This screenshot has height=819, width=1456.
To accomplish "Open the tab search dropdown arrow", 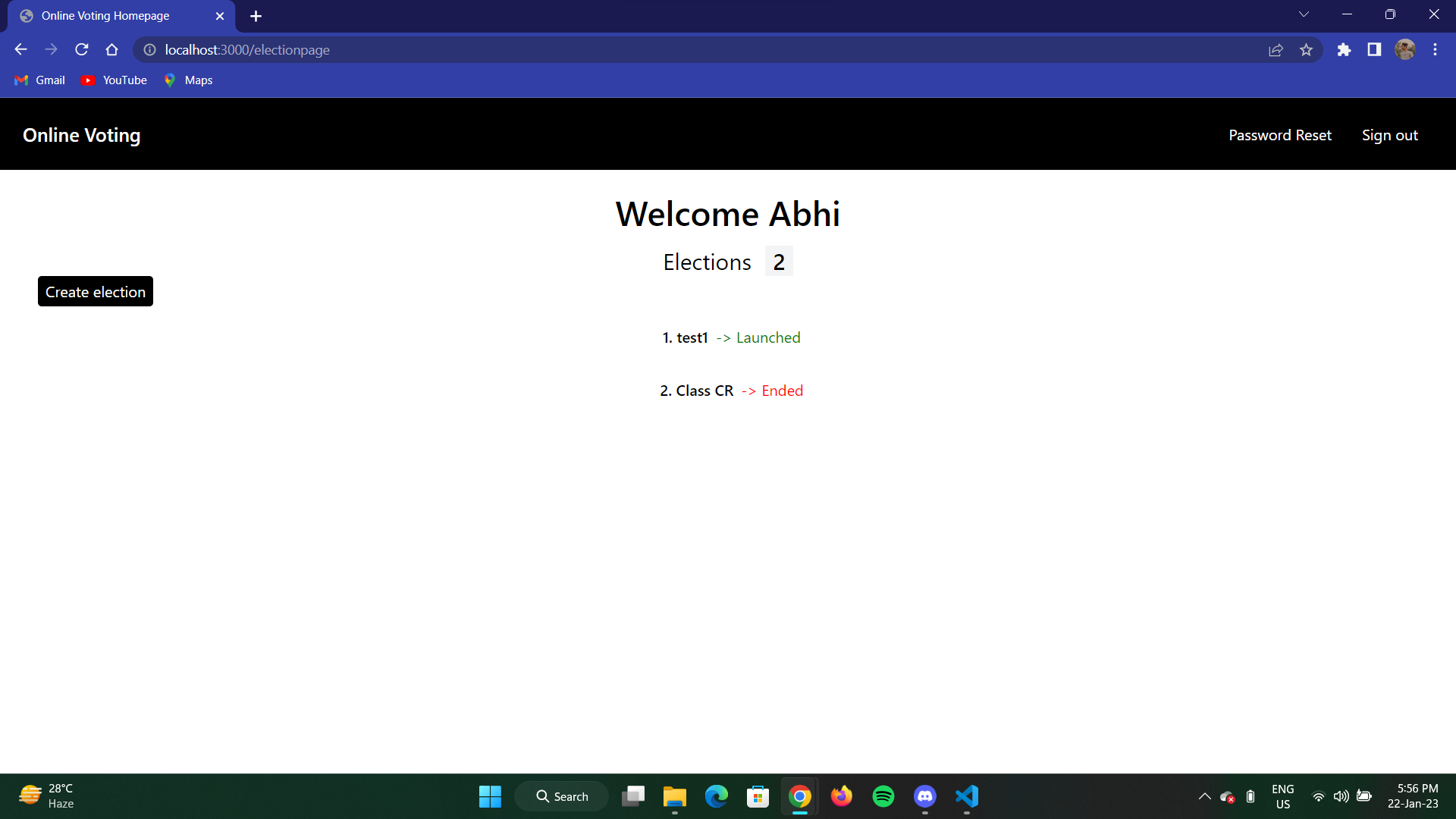I will click(1304, 14).
